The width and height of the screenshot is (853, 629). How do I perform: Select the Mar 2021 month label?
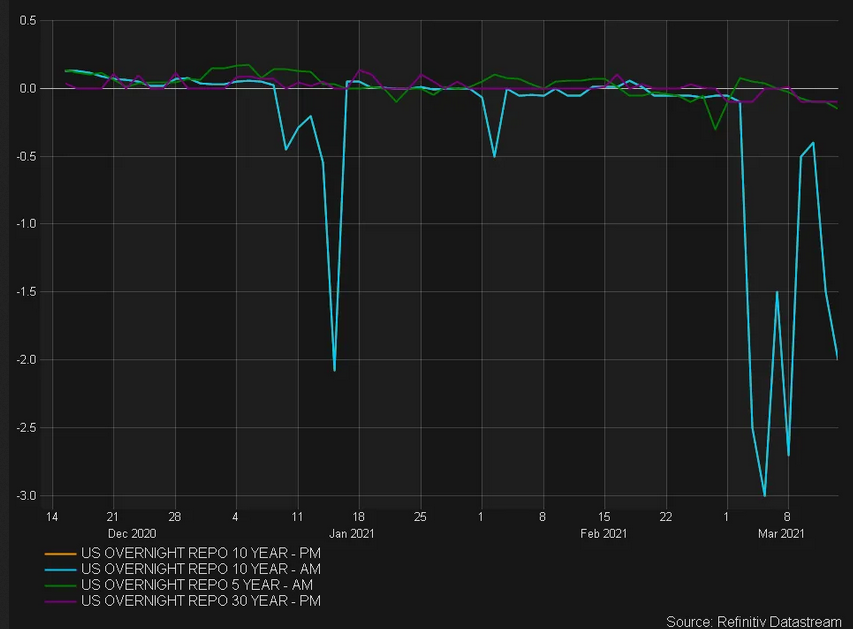(781, 534)
